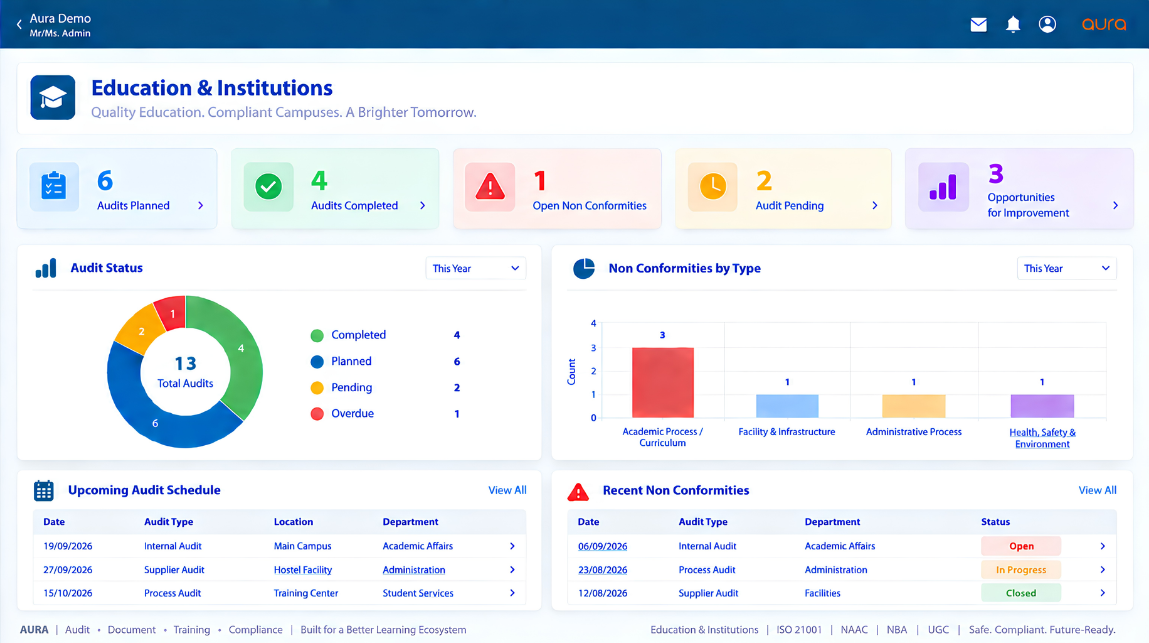Image resolution: width=1149 pixels, height=643 pixels.
Task: Select Document in the footer
Action: (131, 630)
